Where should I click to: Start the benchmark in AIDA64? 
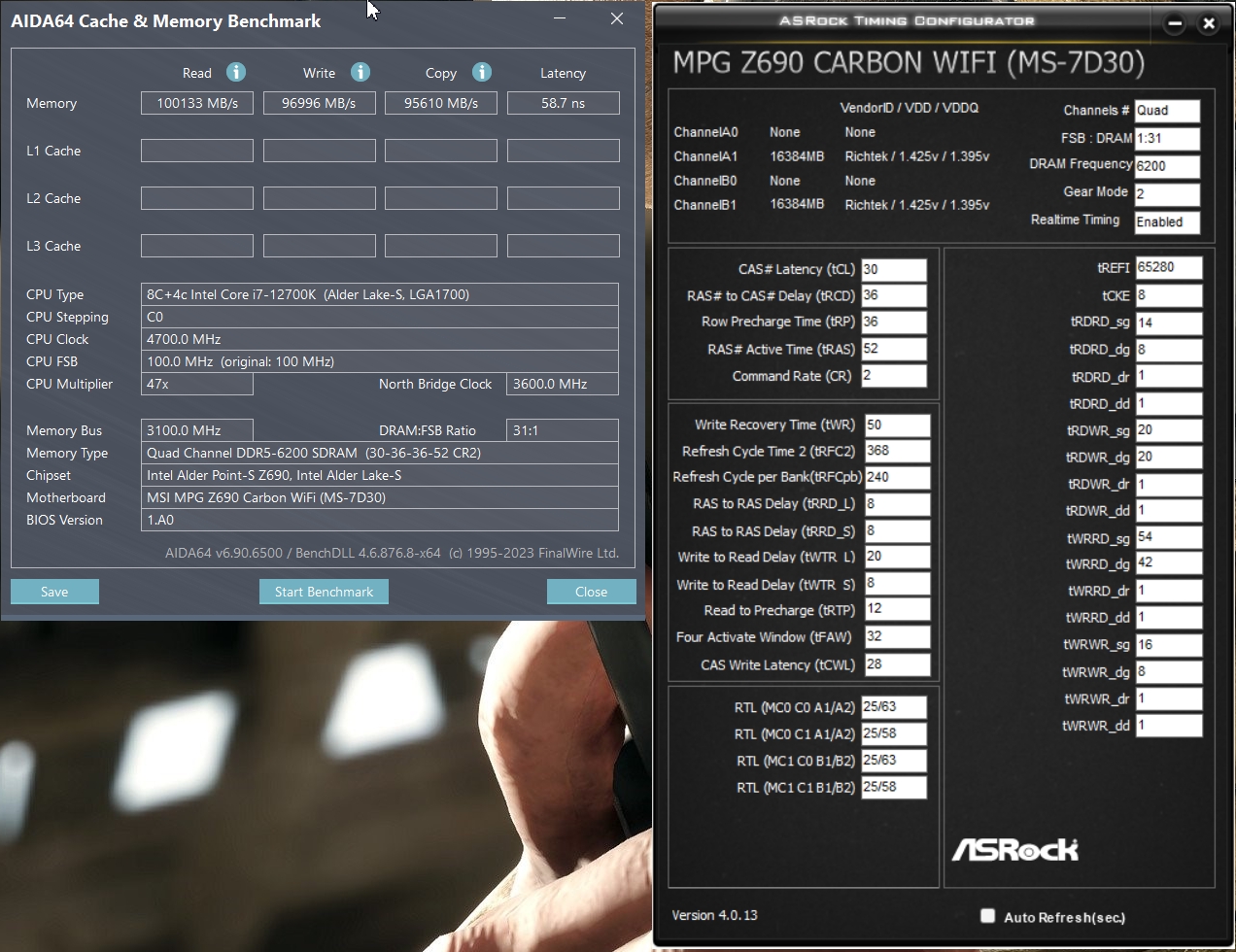324,592
